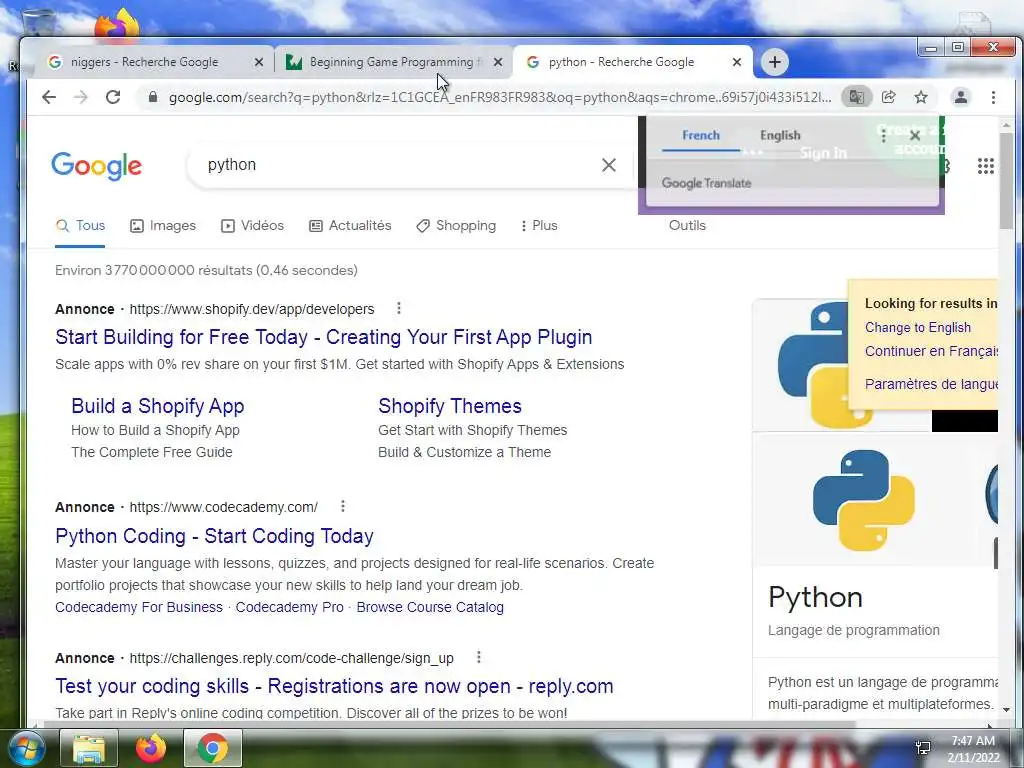Switch to Shopping results

coord(456,225)
